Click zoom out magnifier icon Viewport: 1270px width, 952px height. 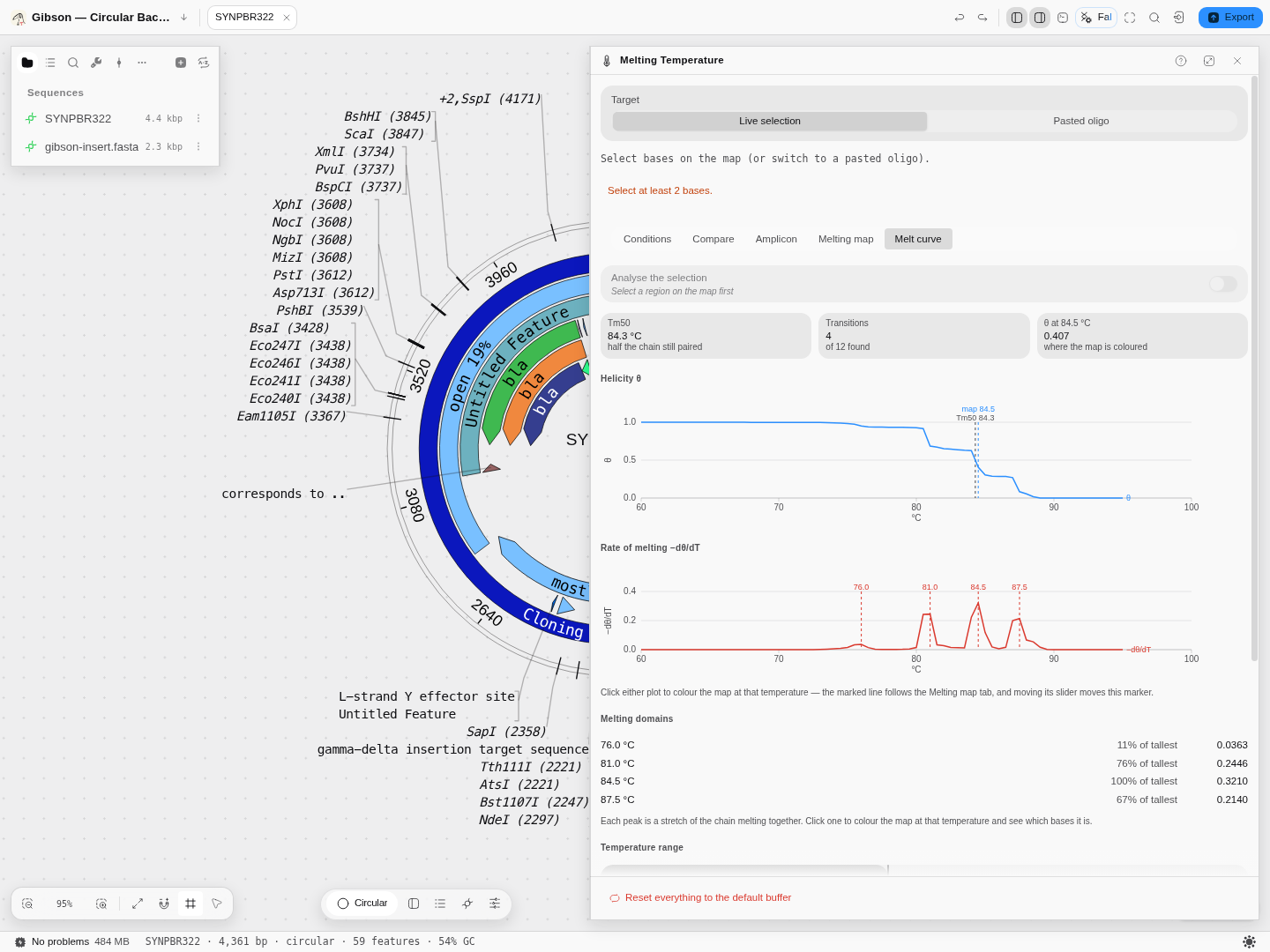click(x=27, y=904)
